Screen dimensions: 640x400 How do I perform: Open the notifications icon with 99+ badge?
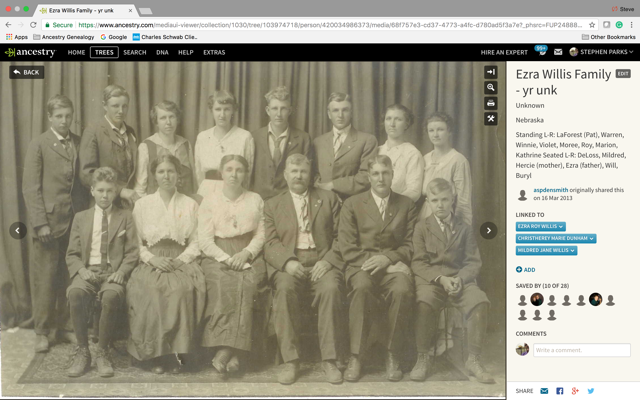coord(542,51)
